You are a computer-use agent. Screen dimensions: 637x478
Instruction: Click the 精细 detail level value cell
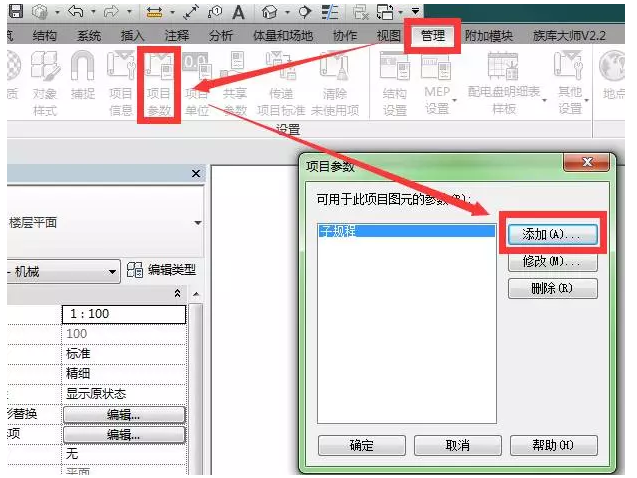click(124, 374)
